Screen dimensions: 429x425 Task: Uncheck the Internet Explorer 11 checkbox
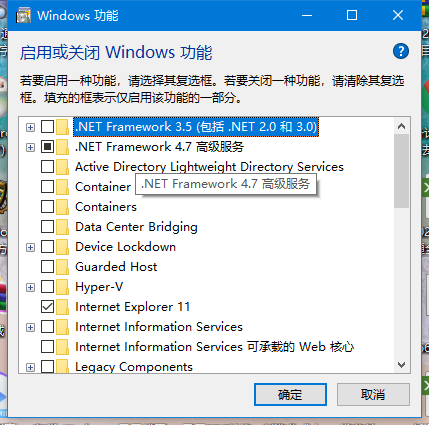pos(47,307)
